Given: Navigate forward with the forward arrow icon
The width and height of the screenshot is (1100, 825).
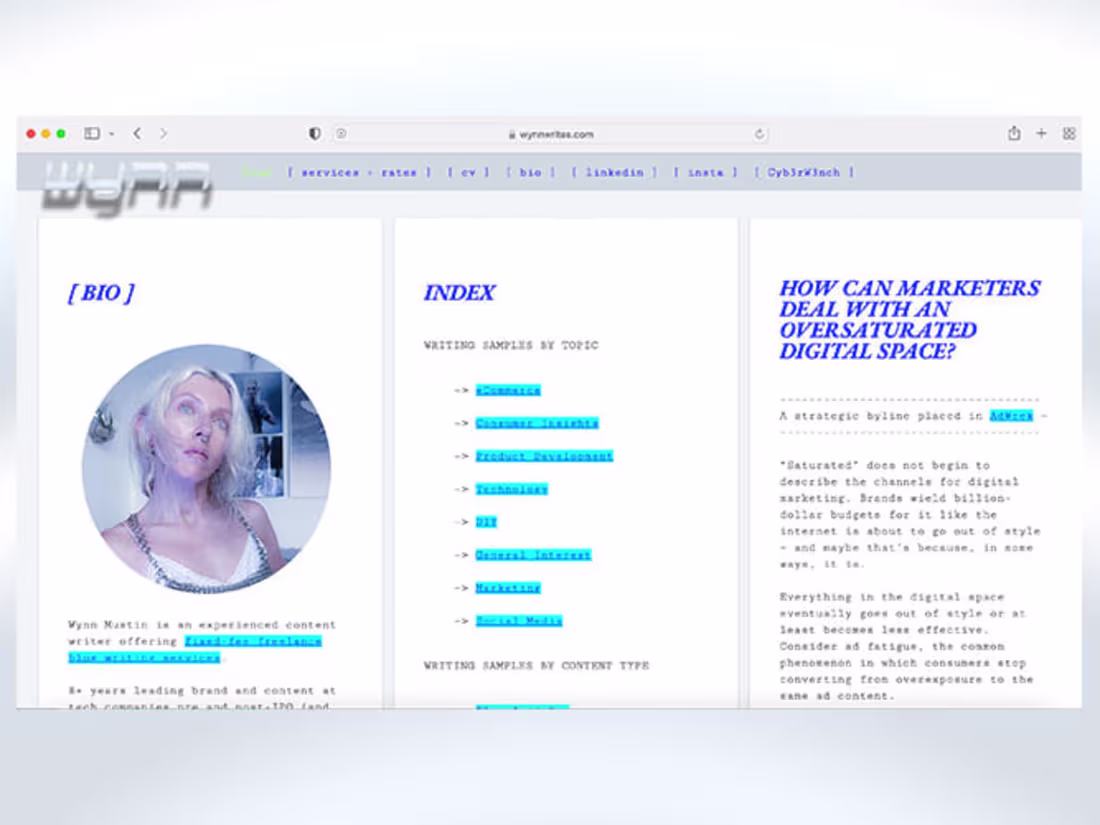Looking at the screenshot, I should point(163,133).
